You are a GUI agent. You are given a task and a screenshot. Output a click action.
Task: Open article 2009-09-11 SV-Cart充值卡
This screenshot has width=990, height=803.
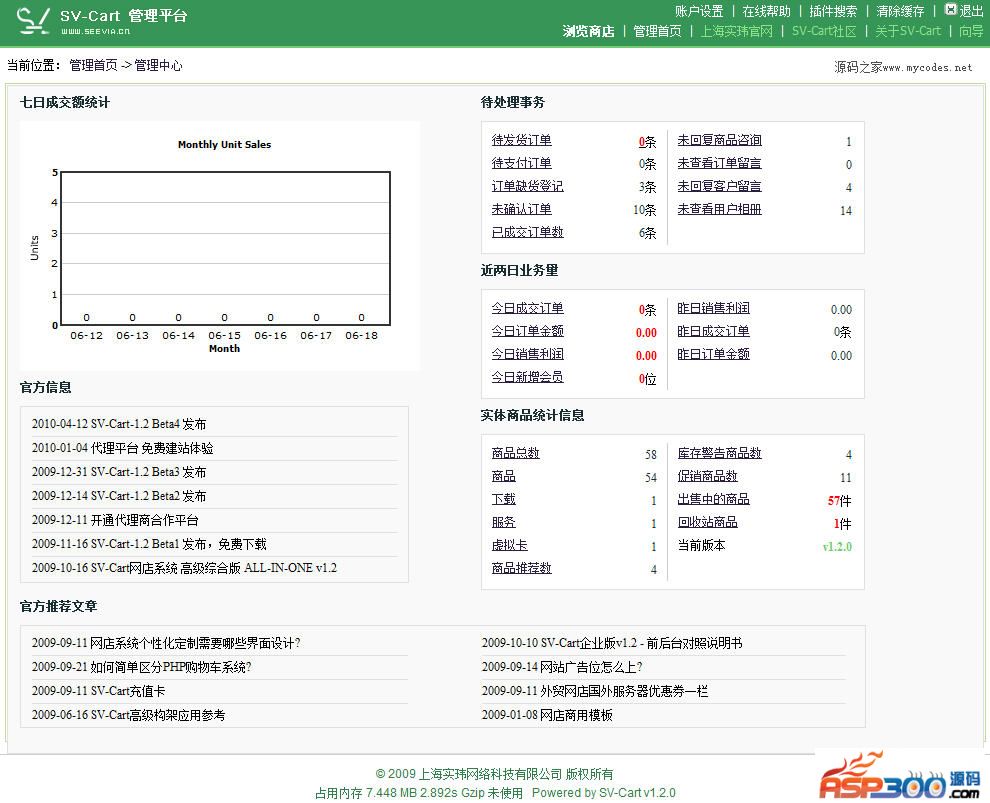(x=98, y=691)
